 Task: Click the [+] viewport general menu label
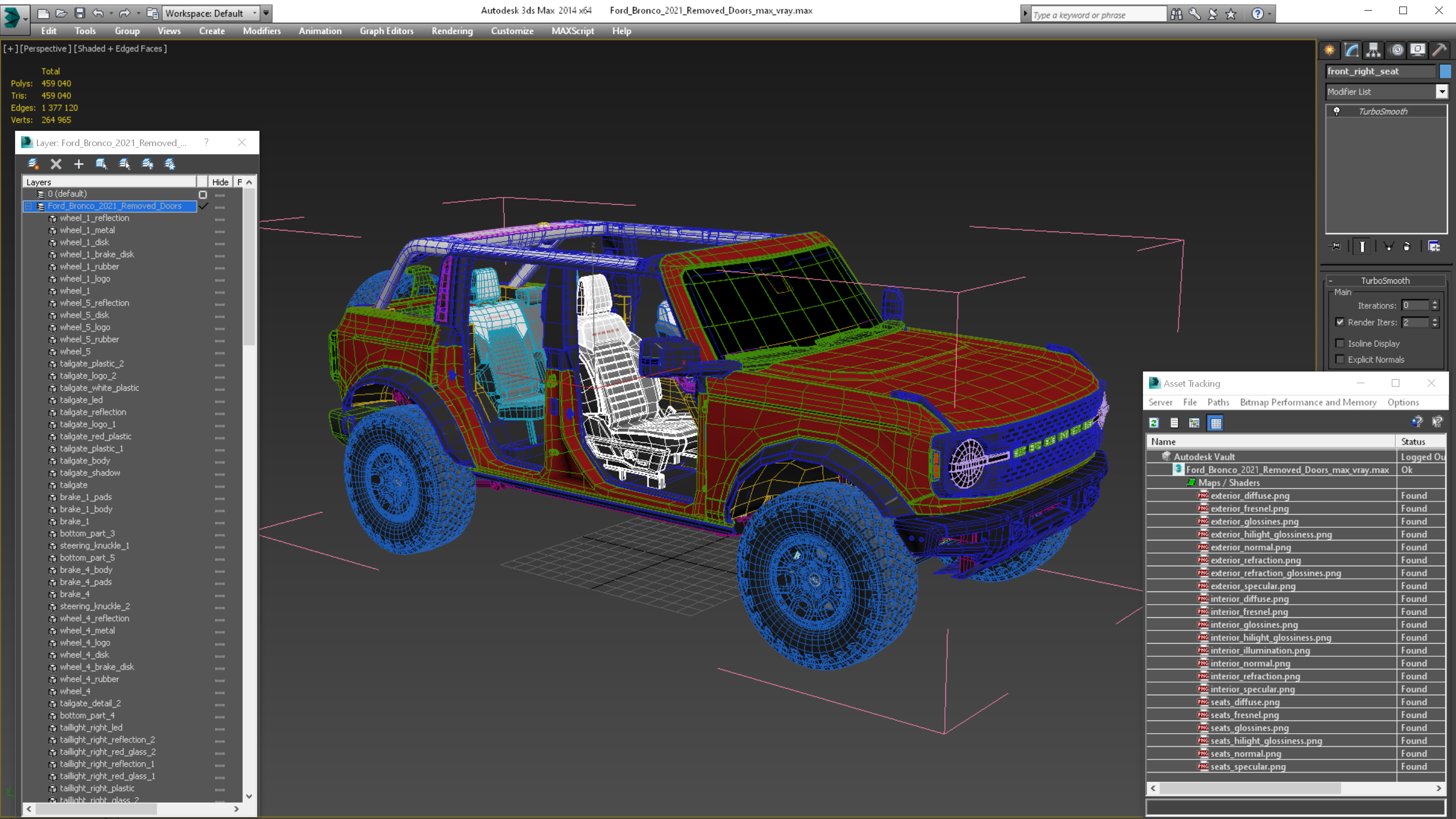tap(10, 49)
